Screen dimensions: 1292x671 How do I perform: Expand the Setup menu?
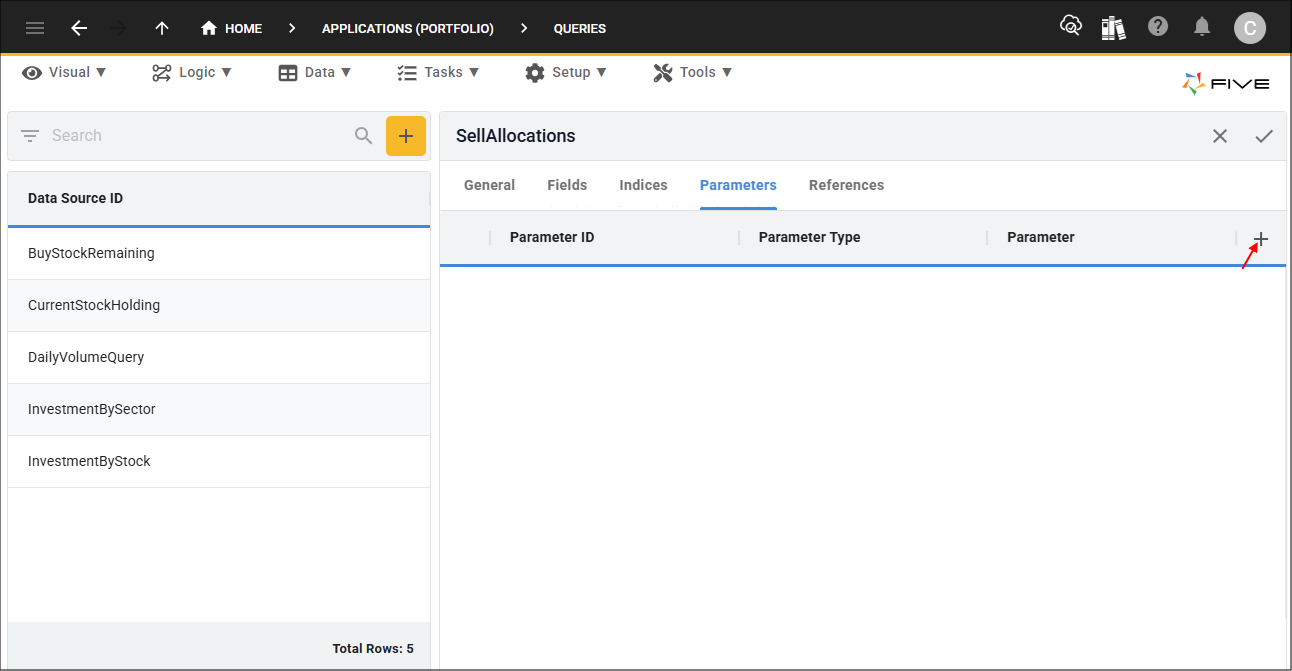point(566,72)
